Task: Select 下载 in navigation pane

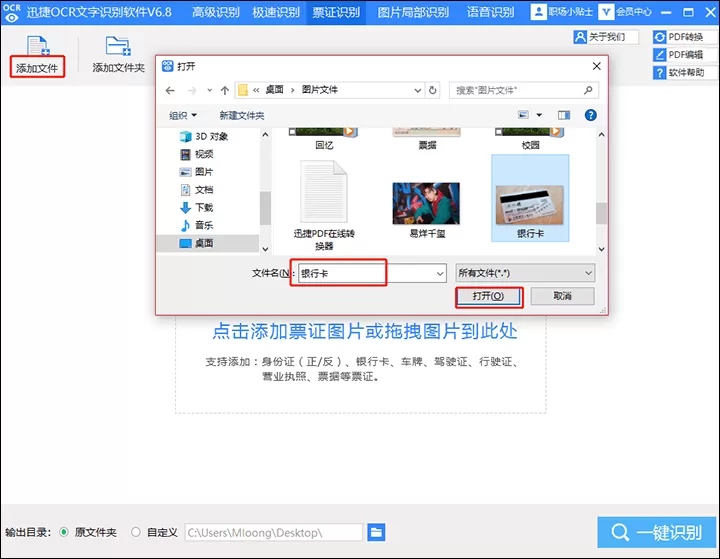Action: pos(197,208)
